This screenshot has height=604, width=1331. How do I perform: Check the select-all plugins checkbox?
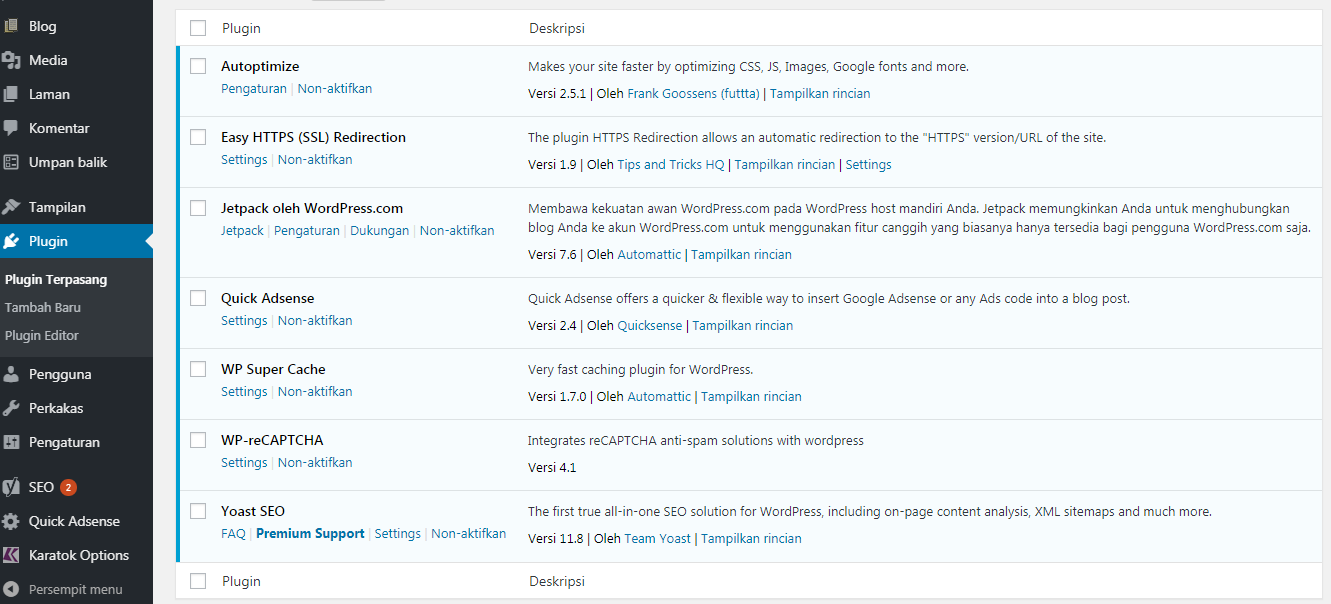click(197, 28)
